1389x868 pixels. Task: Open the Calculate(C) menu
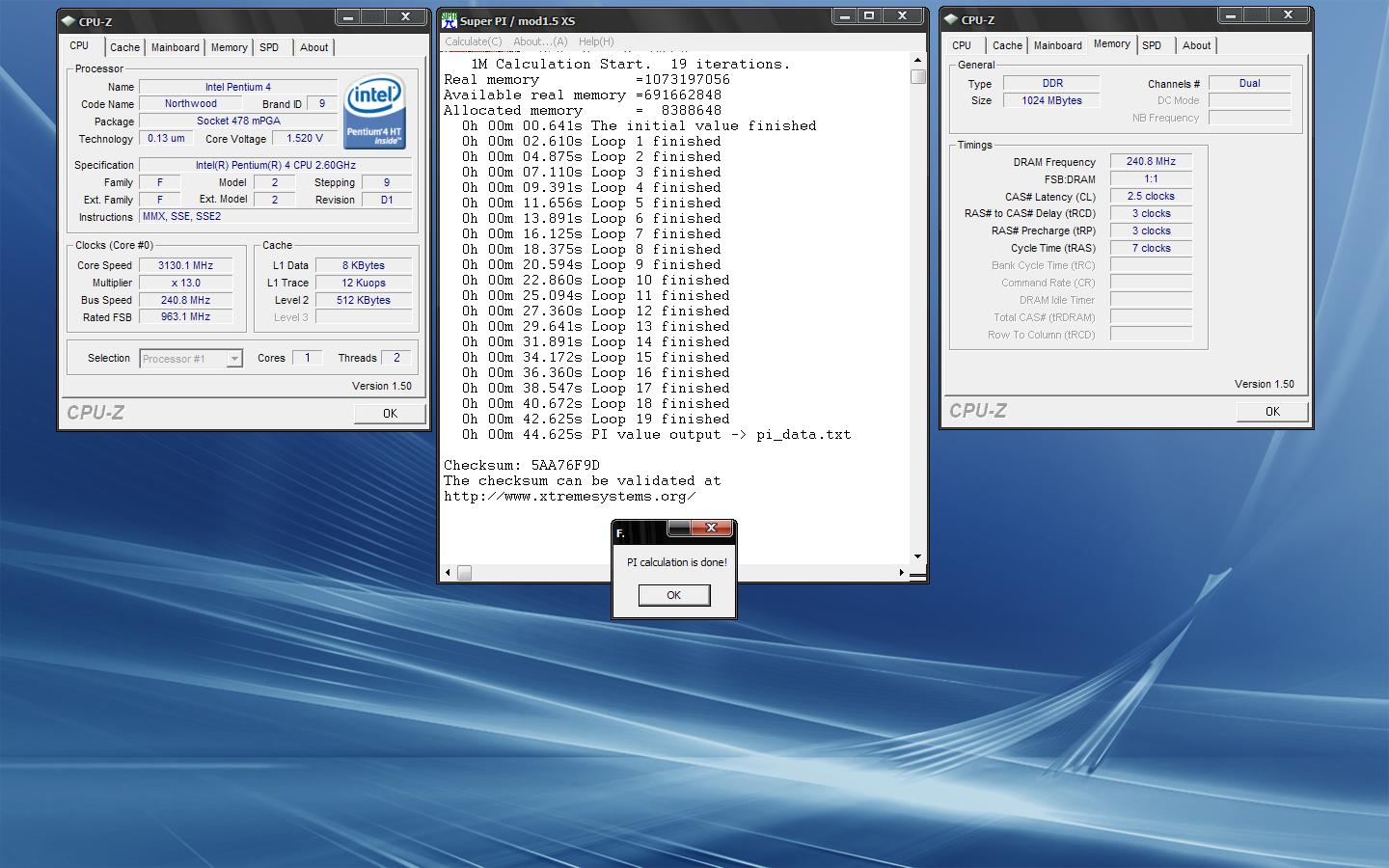click(x=473, y=41)
